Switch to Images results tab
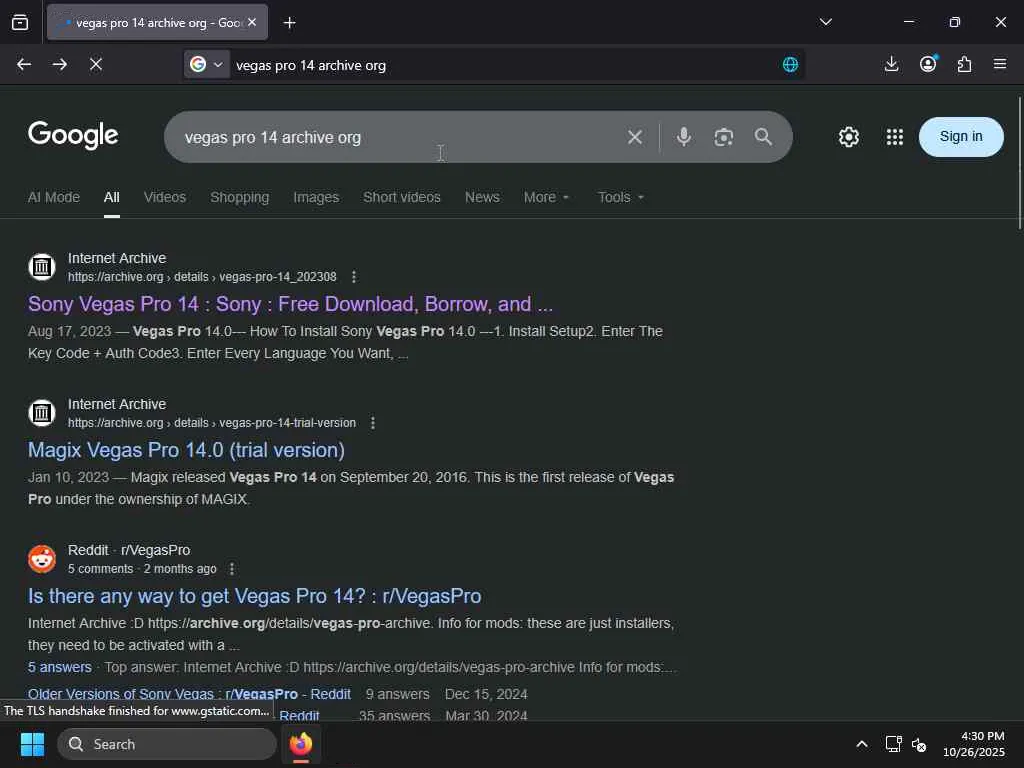This screenshot has height=768, width=1024. click(316, 197)
